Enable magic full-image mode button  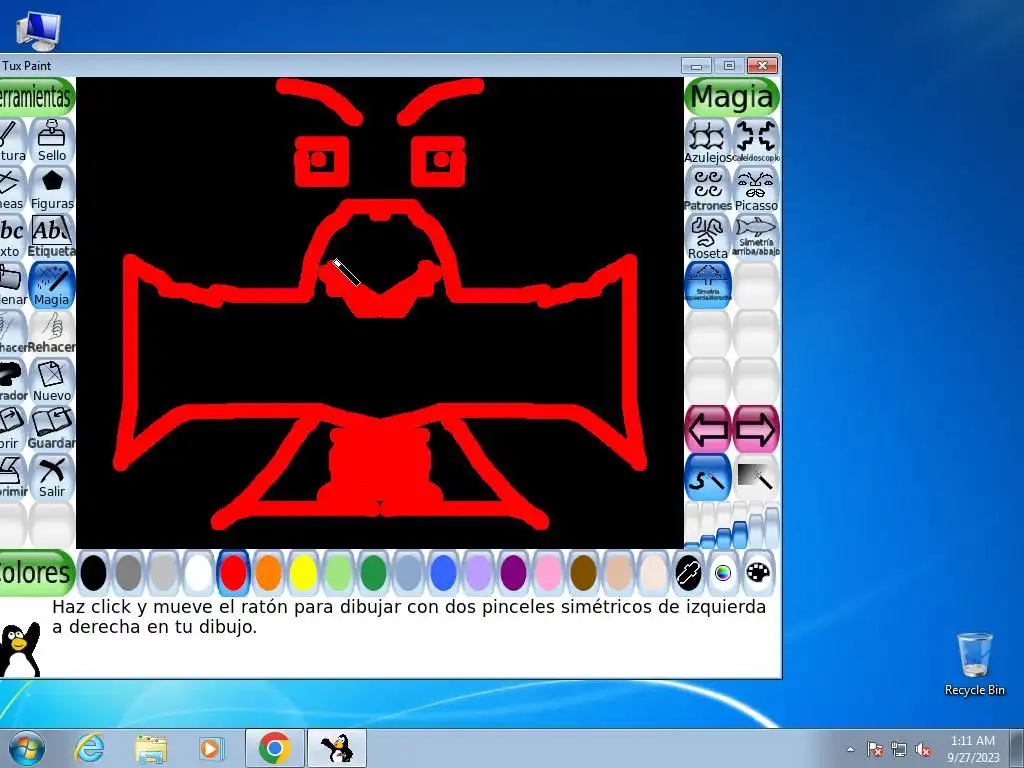(756, 477)
